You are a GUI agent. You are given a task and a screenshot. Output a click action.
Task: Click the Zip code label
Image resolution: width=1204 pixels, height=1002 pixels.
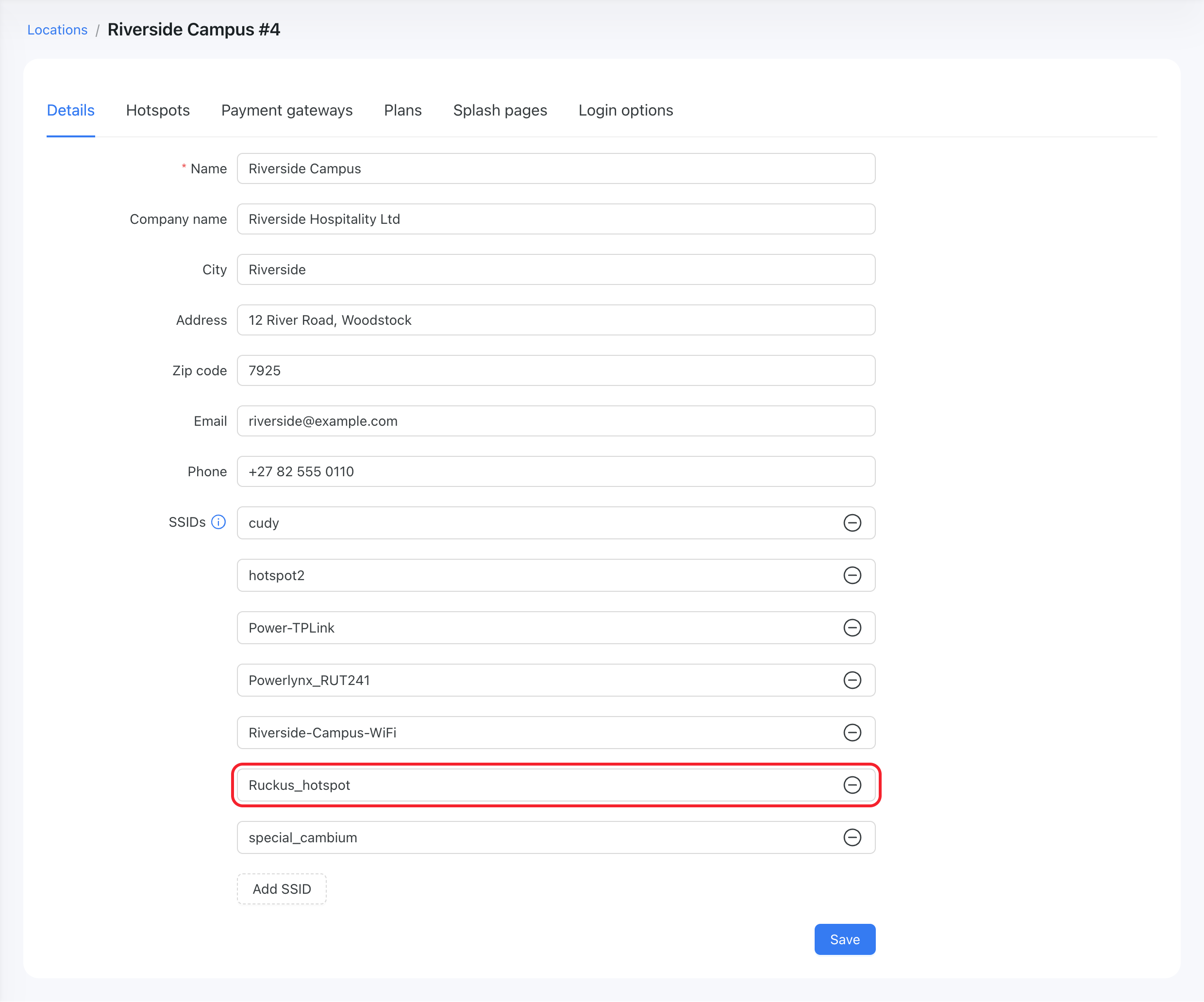tap(200, 370)
